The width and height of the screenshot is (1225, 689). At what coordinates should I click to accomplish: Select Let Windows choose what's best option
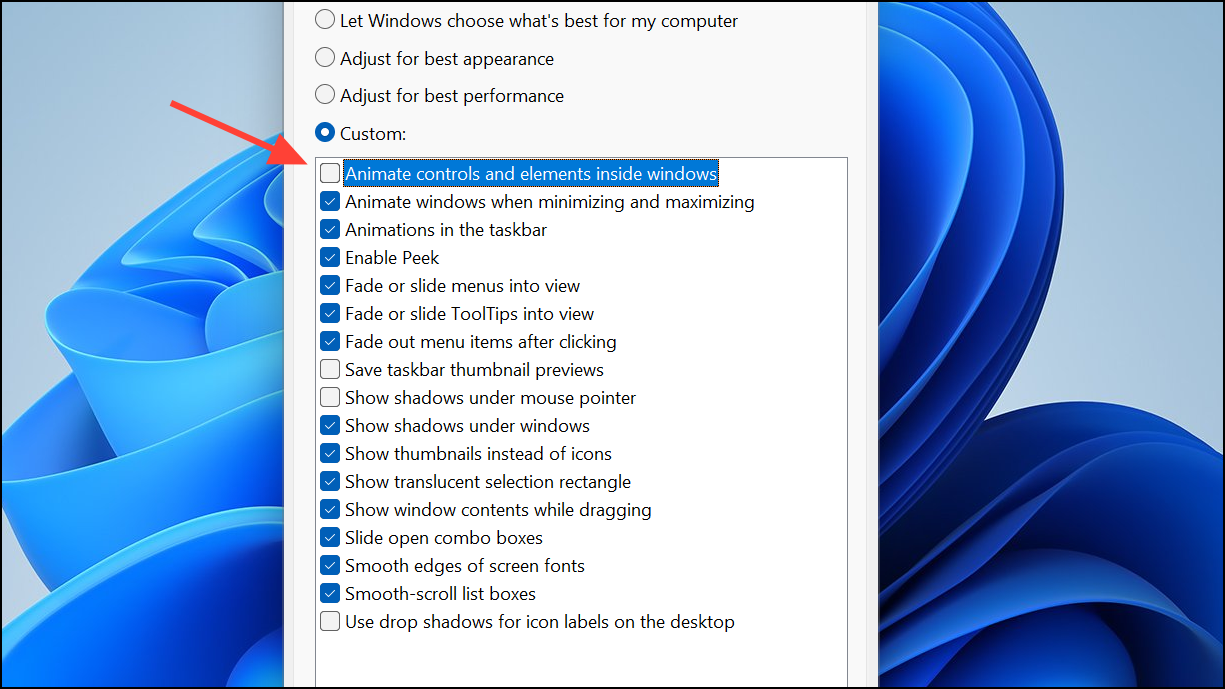pos(325,20)
